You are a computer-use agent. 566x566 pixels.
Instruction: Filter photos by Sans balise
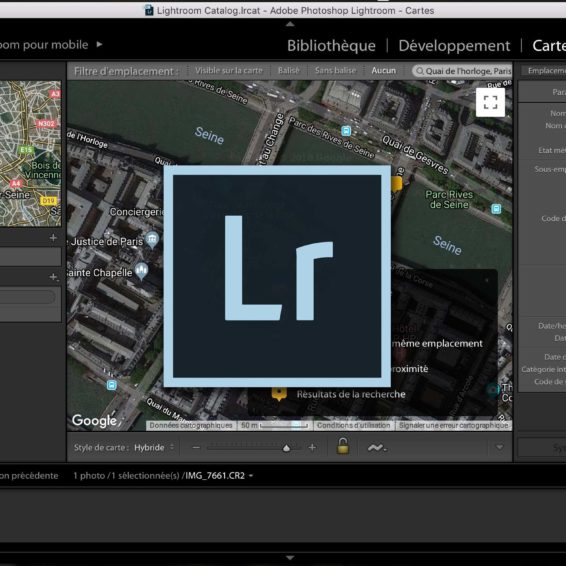point(335,71)
